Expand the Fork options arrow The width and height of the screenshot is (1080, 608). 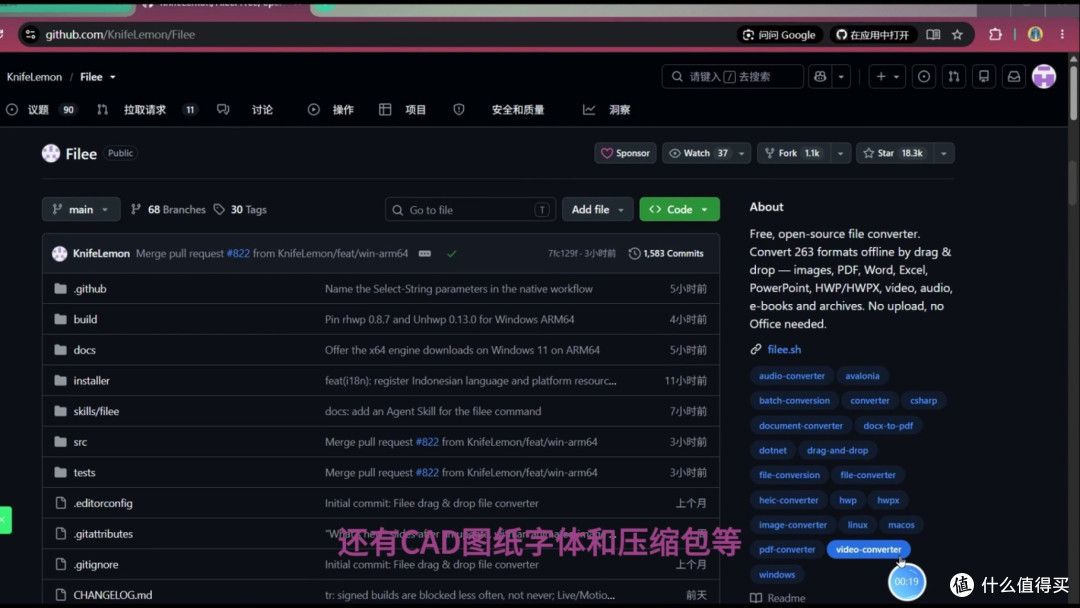840,153
